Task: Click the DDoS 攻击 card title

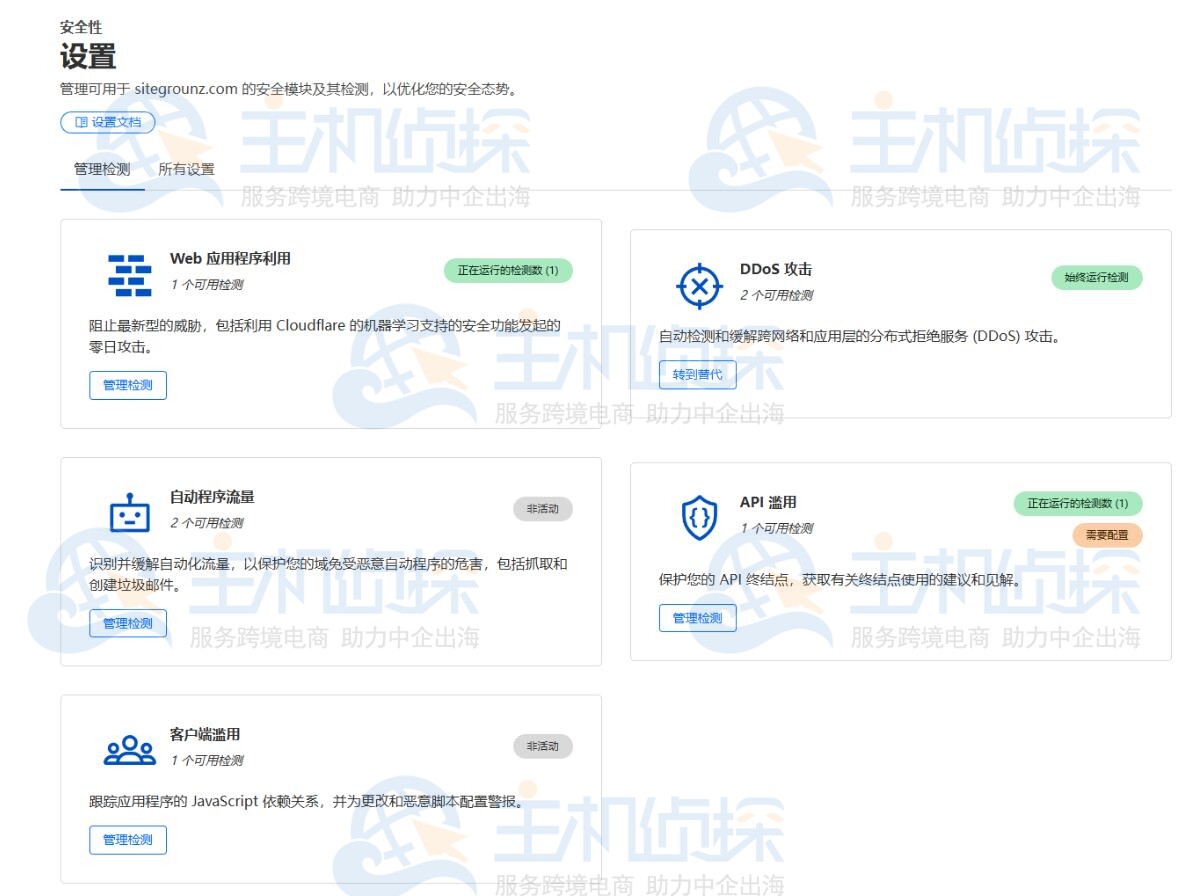Action: [776, 269]
